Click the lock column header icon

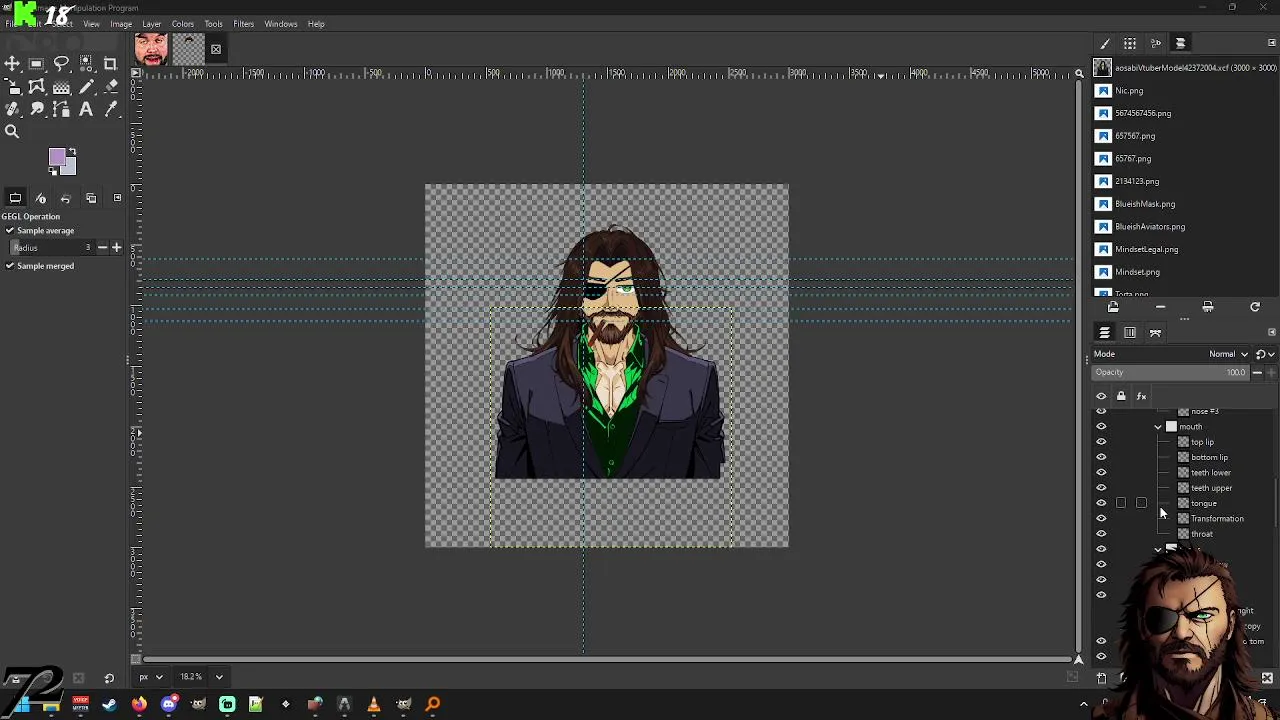pyautogui.click(x=1121, y=396)
